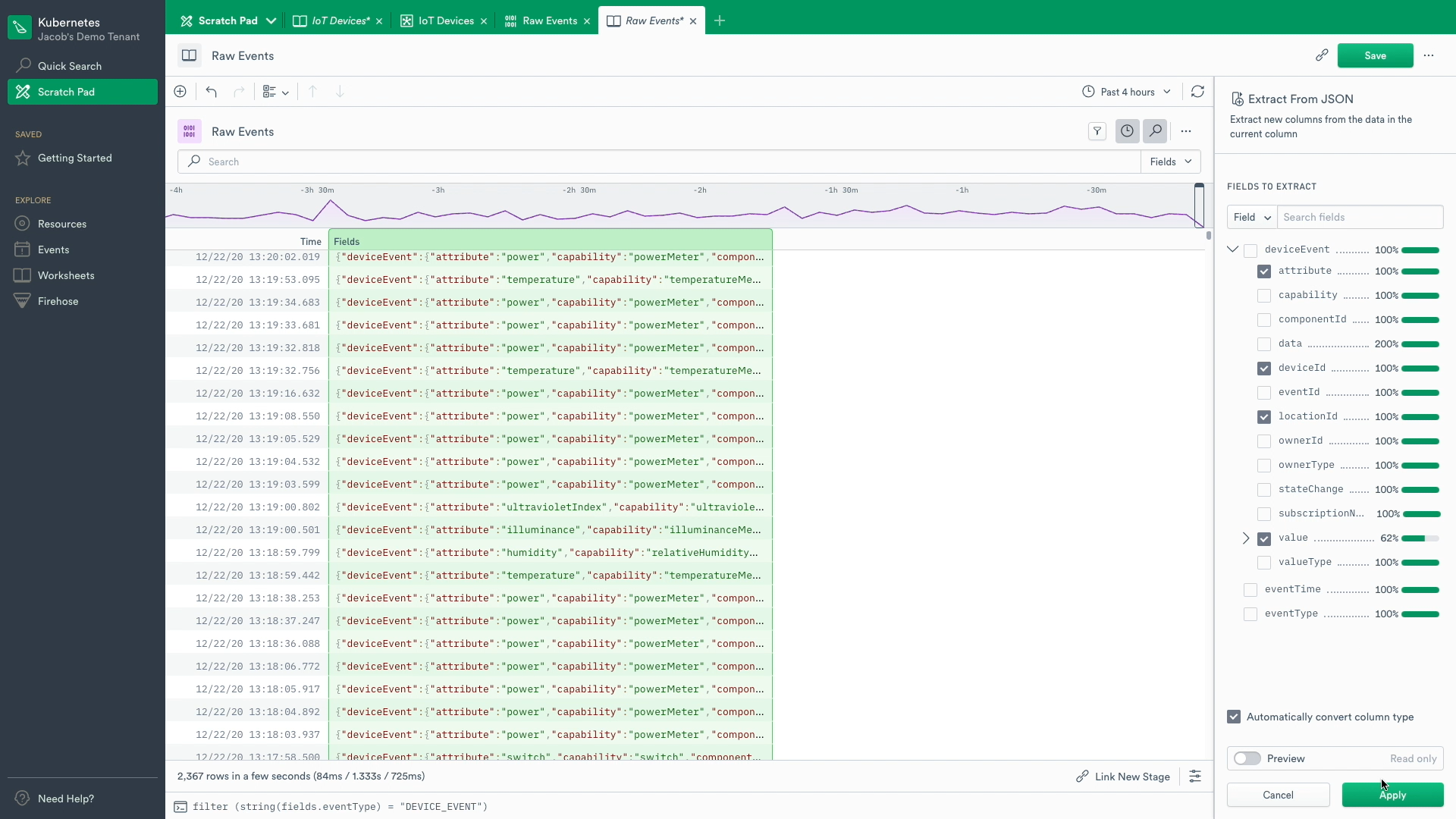Close the Raw Events* active tab
The image size is (1456, 819).
pyautogui.click(x=693, y=21)
